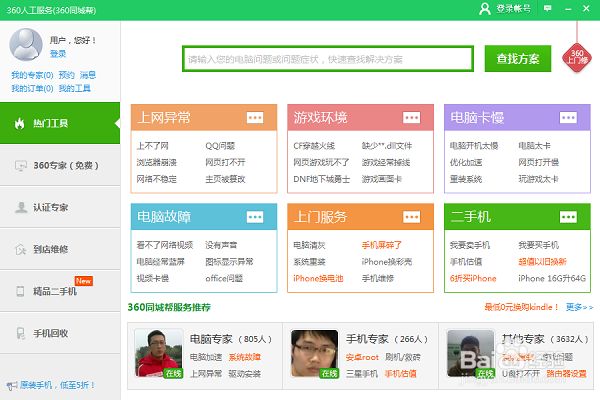Click the flame icon beside 热门工具
Screen dimensions: 600x400
coord(19,123)
